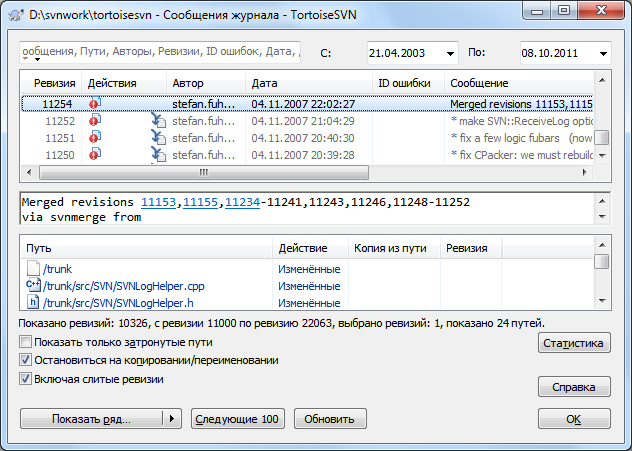Open the 'Показать ряд...' split button arrow

(172, 419)
